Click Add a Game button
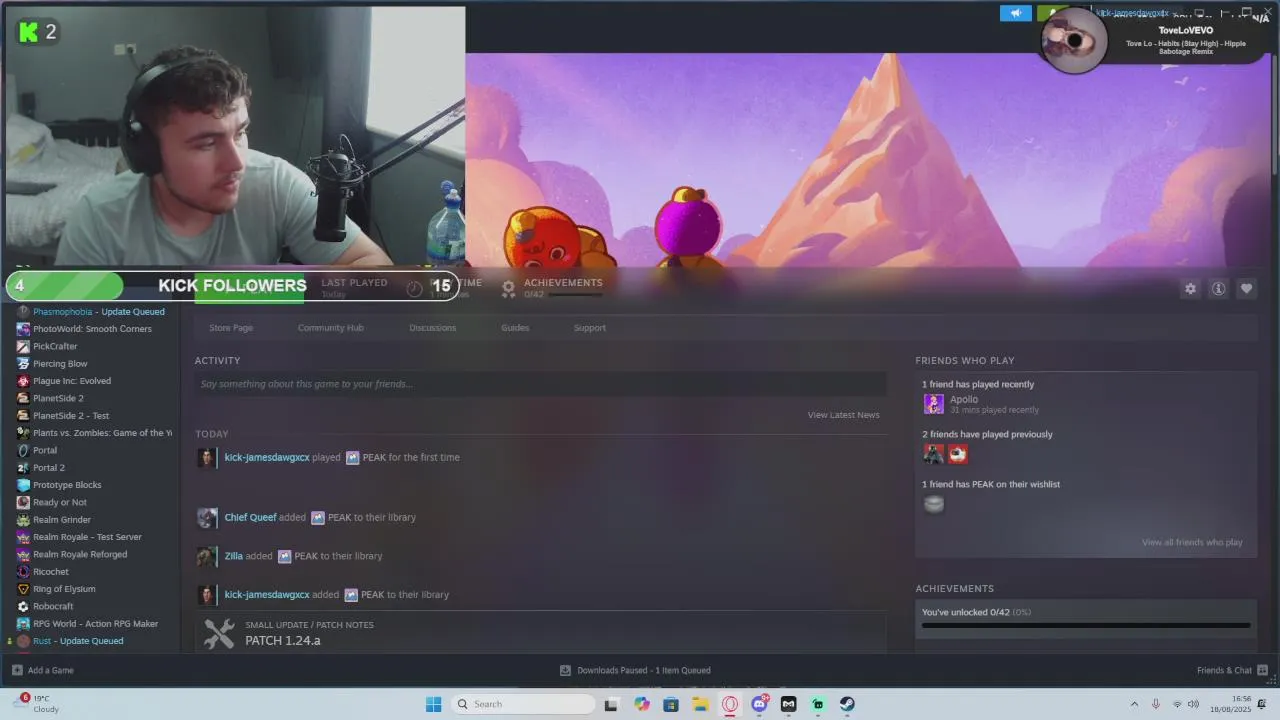 click(x=42, y=670)
